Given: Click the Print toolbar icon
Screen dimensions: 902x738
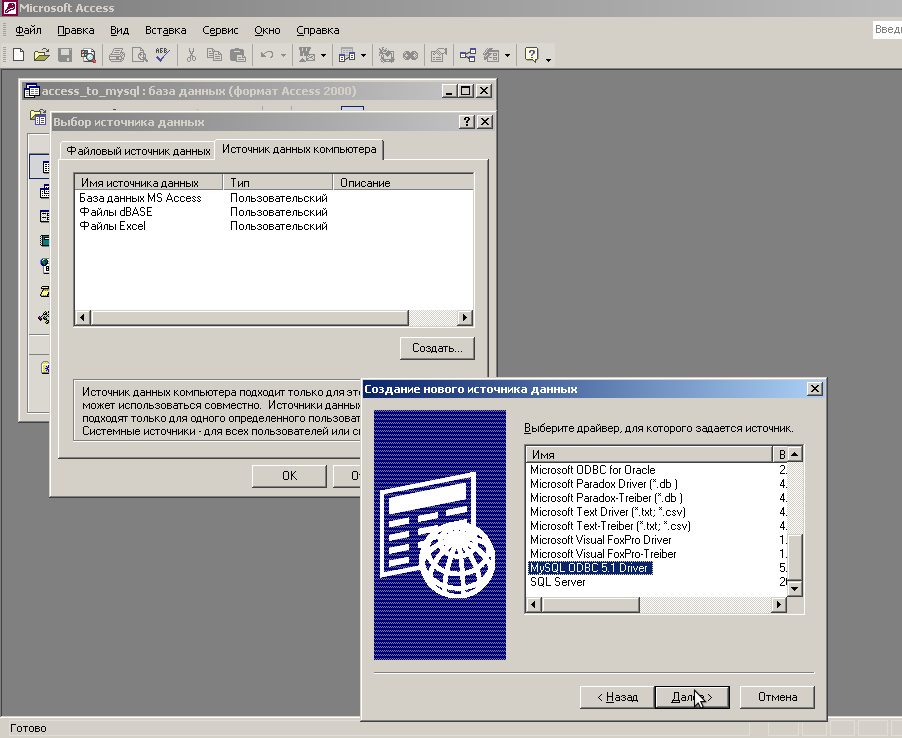Looking at the screenshot, I should coord(117,55).
